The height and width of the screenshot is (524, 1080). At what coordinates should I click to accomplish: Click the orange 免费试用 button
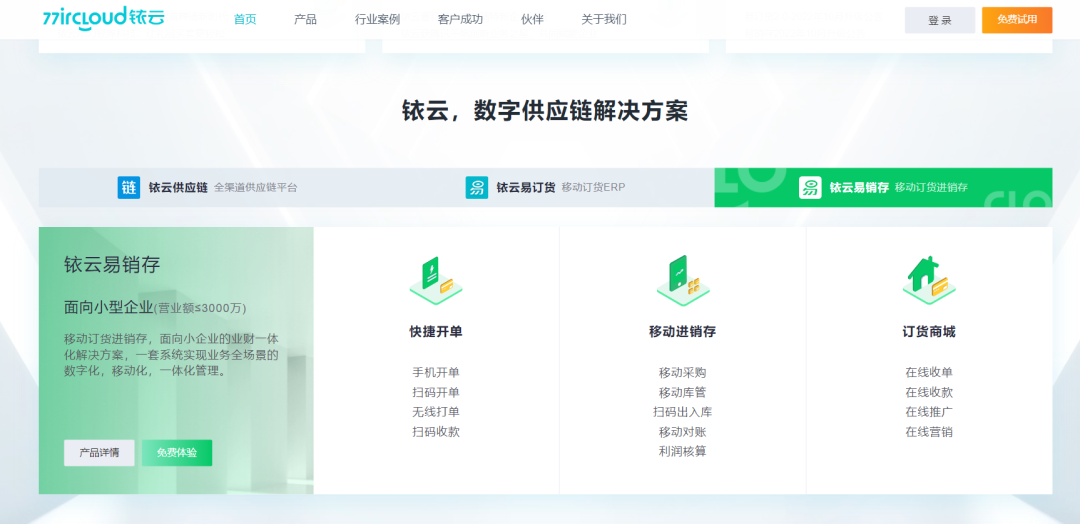tap(1017, 20)
